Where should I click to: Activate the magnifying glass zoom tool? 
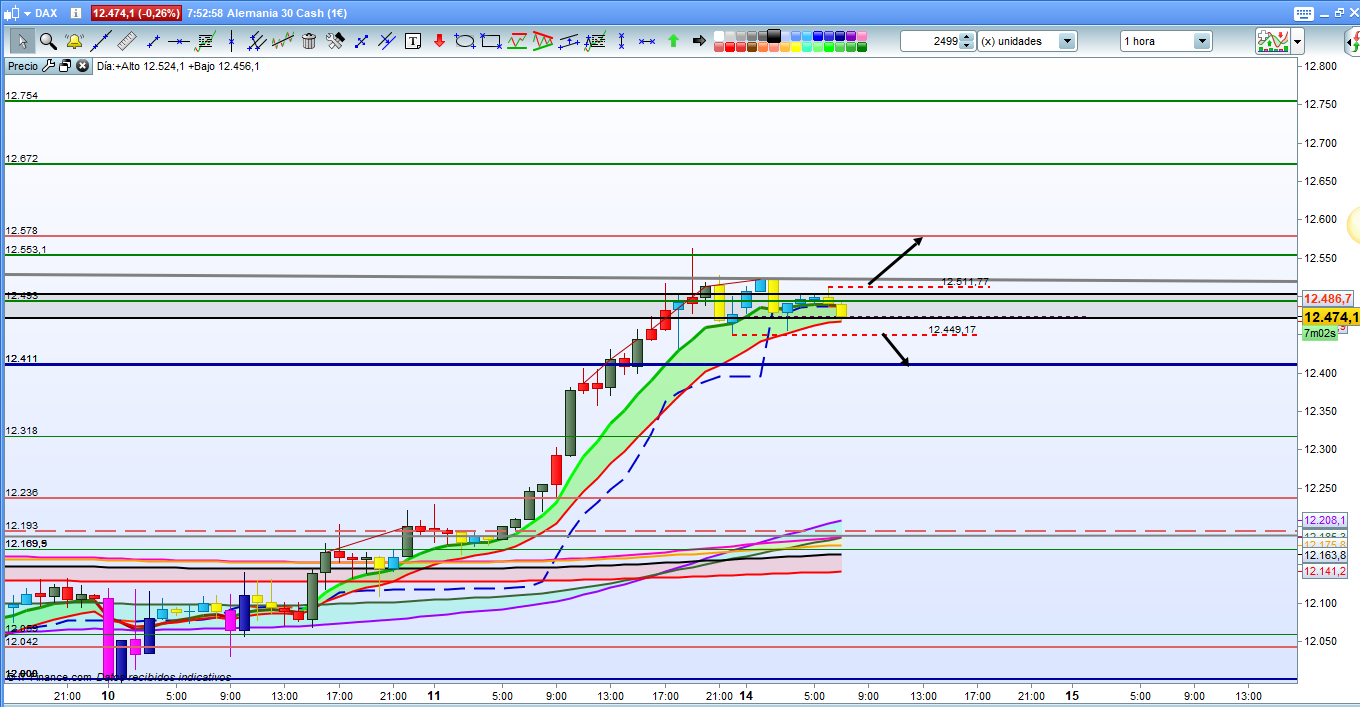point(47,41)
